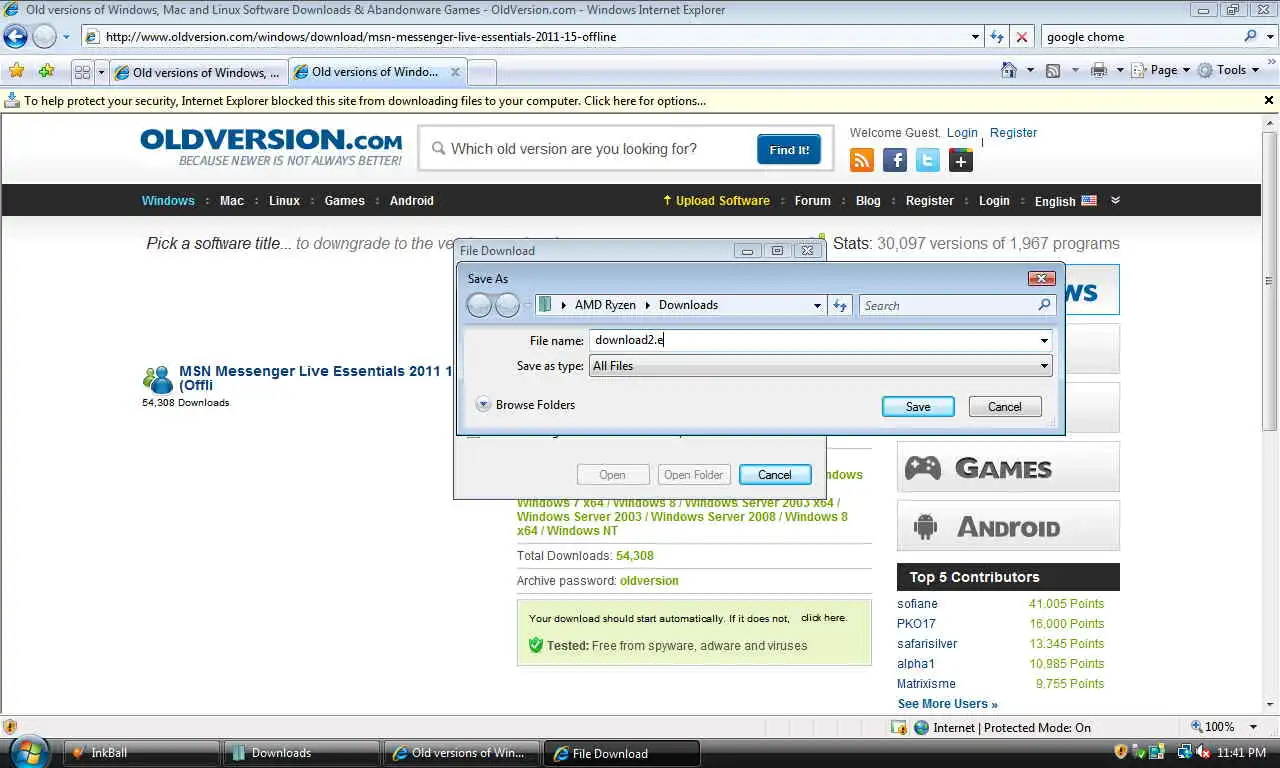1280x768 pixels.
Task: Click the Add to Favorites icon
Action: (x=46, y=71)
